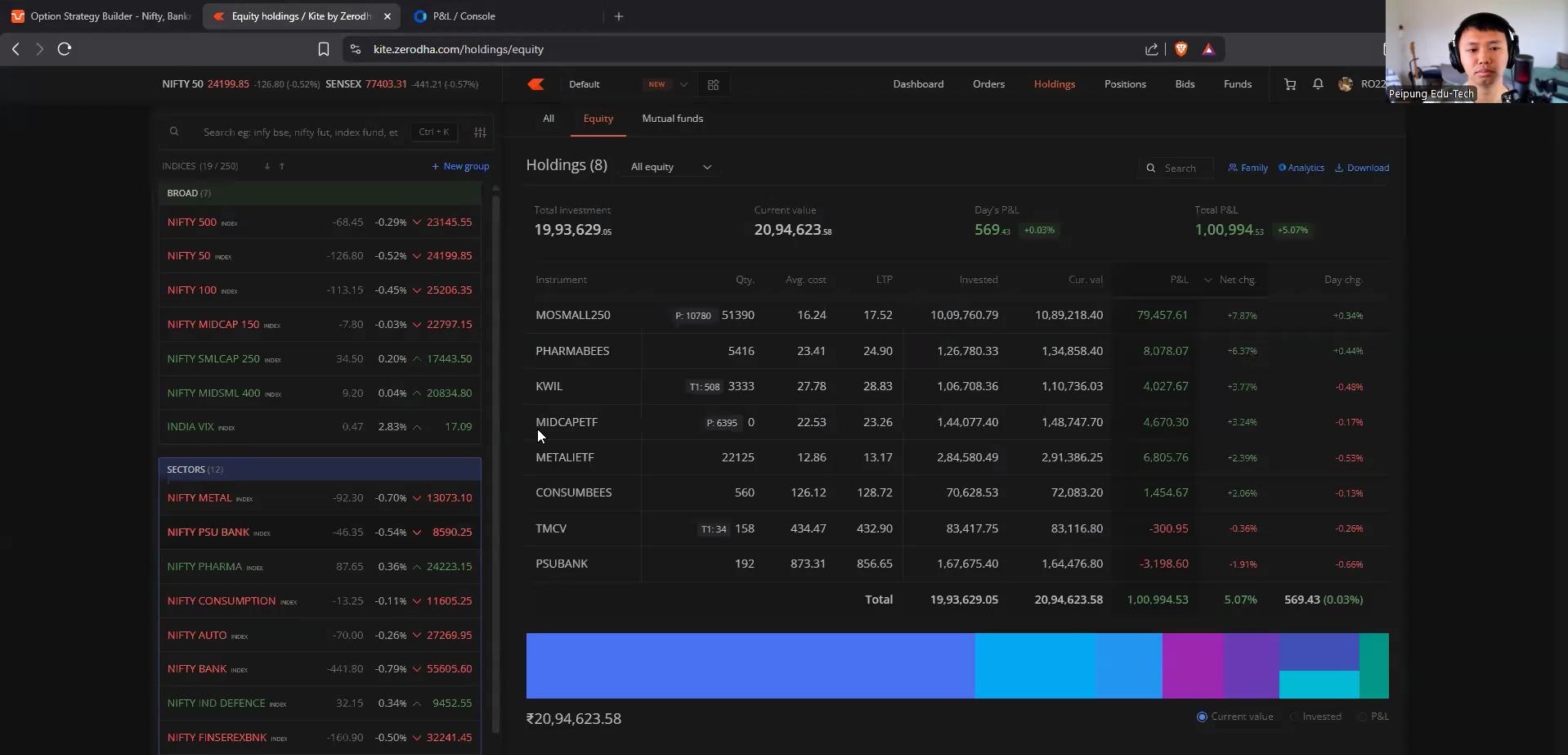Click the PHARMABEES instrument name

572,351
